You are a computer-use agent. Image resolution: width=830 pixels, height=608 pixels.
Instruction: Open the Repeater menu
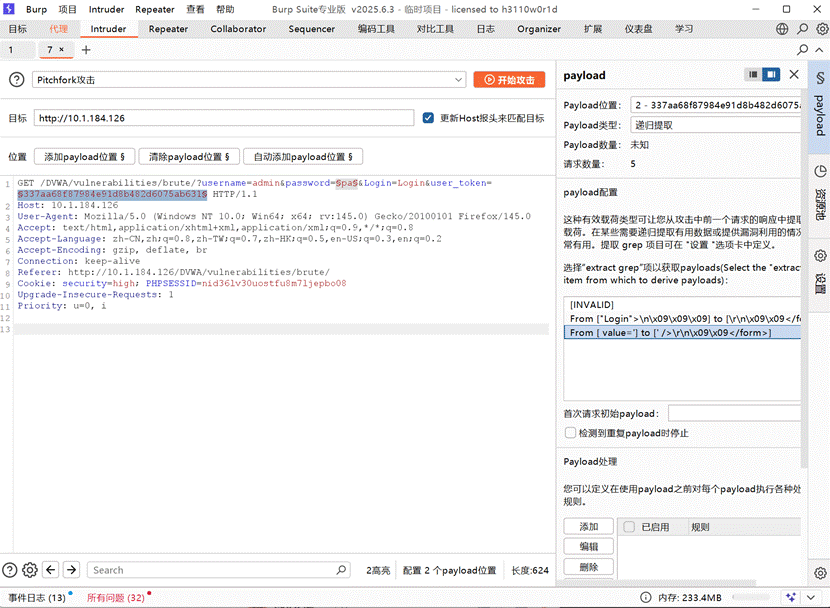(x=155, y=10)
